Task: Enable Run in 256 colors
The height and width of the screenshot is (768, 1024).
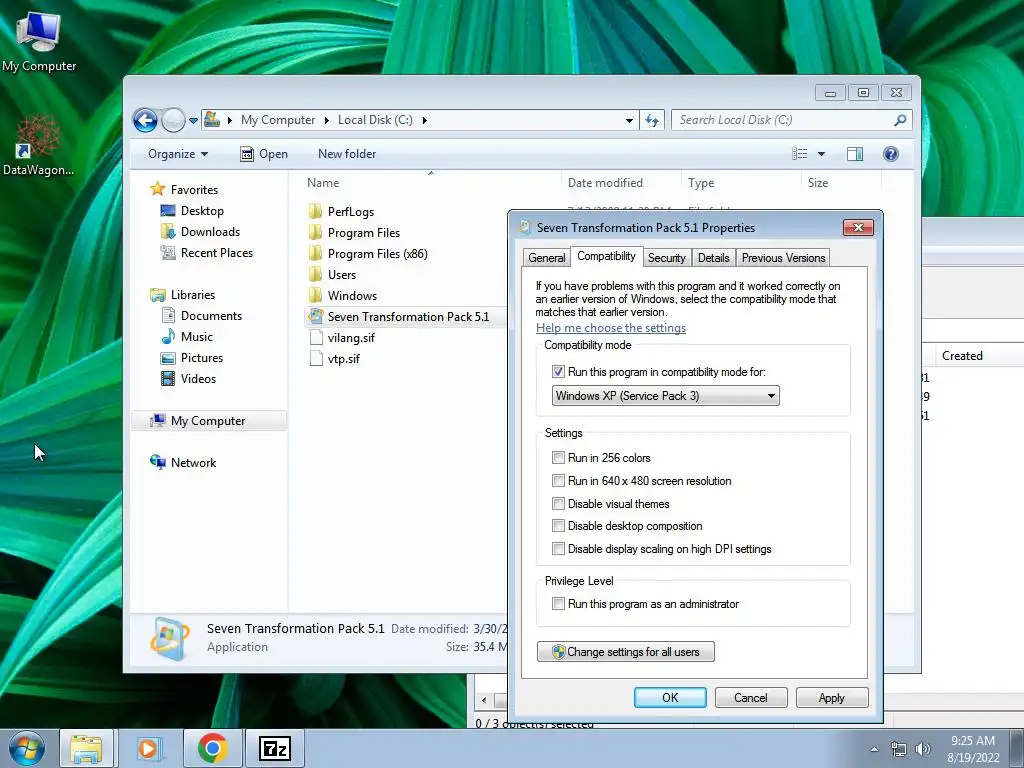Action: (558, 457)
